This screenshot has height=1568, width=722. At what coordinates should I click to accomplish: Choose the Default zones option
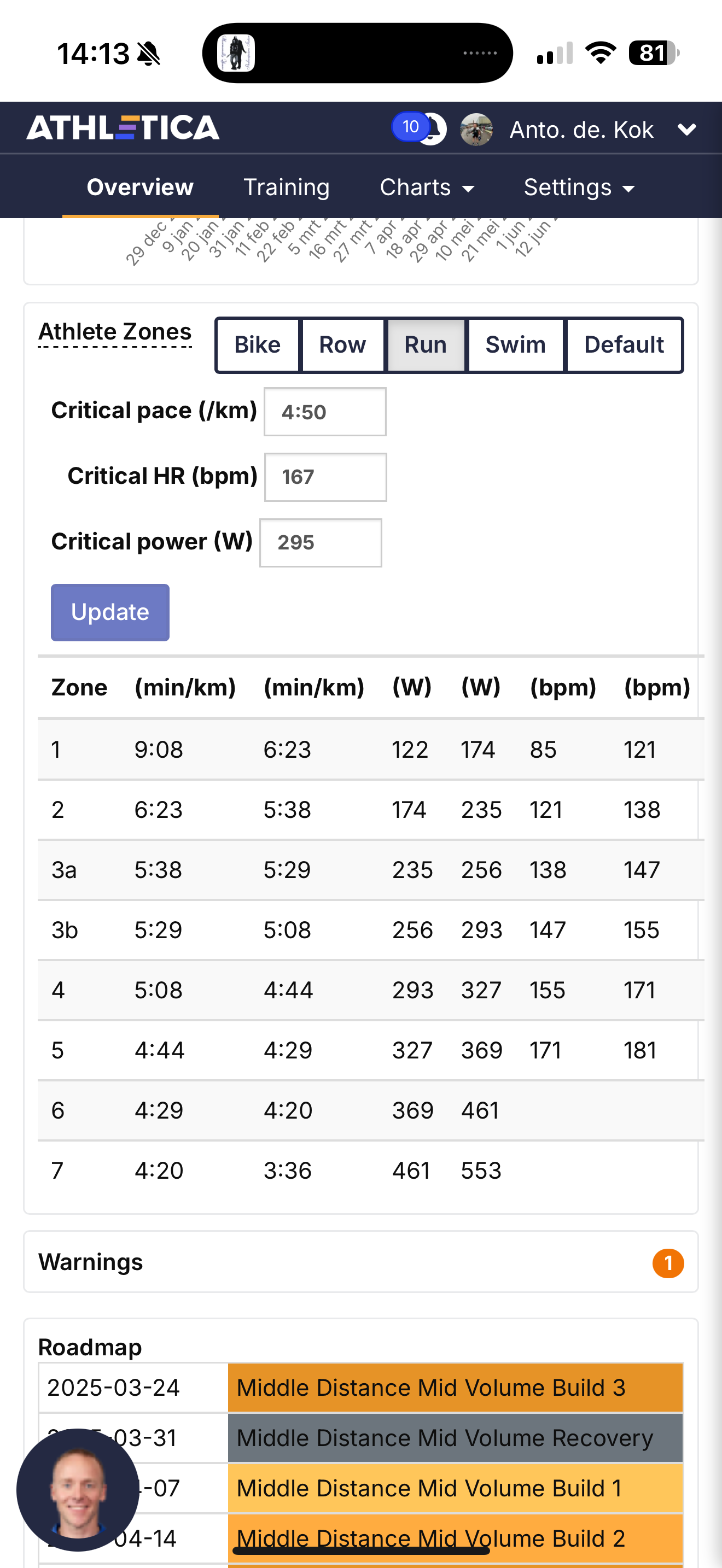624,344
